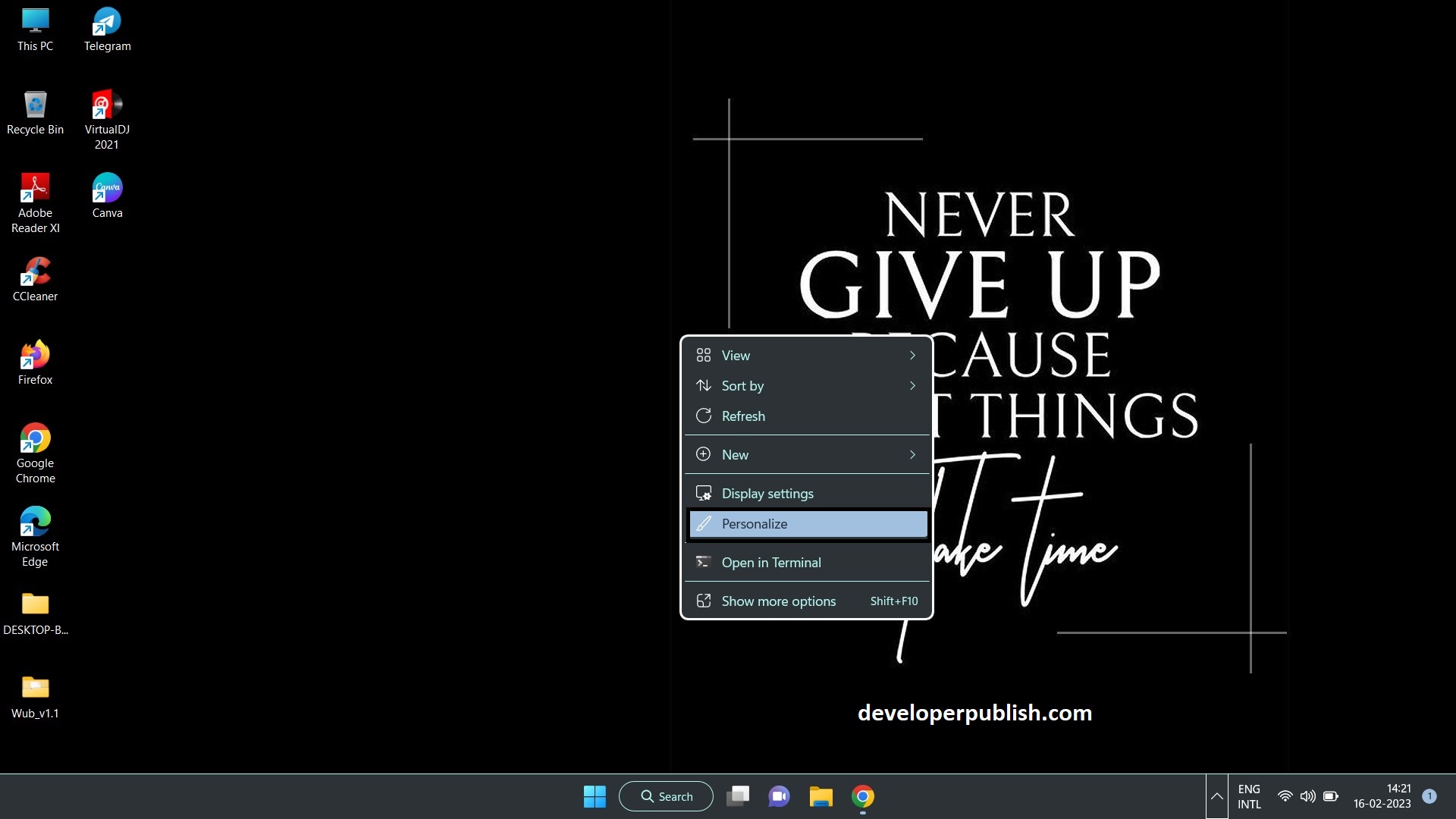
Task: Expand the New submenu
Action: tap(806, 454)
